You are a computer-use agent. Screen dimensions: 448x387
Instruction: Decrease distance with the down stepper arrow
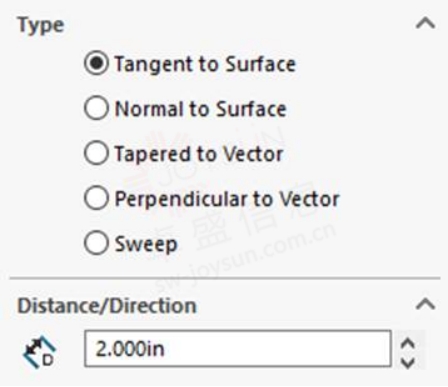408,362
